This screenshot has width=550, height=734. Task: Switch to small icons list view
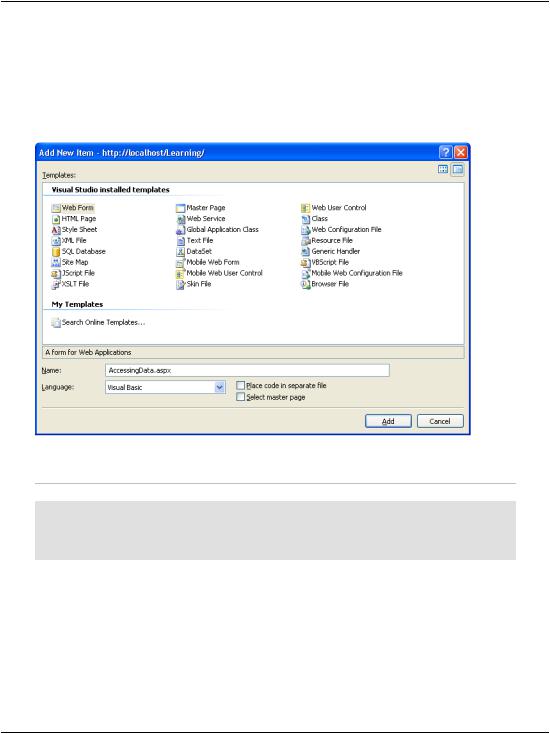458,169
